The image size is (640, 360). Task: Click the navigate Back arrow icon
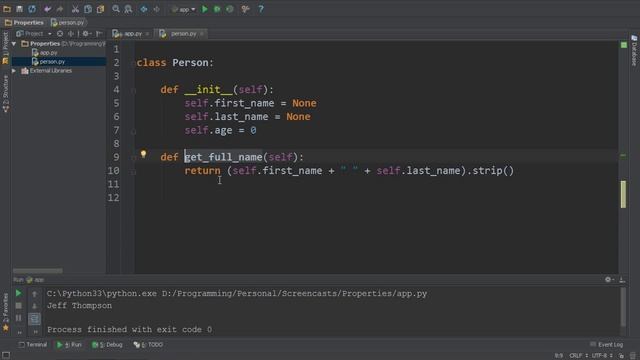pos(144,9)
